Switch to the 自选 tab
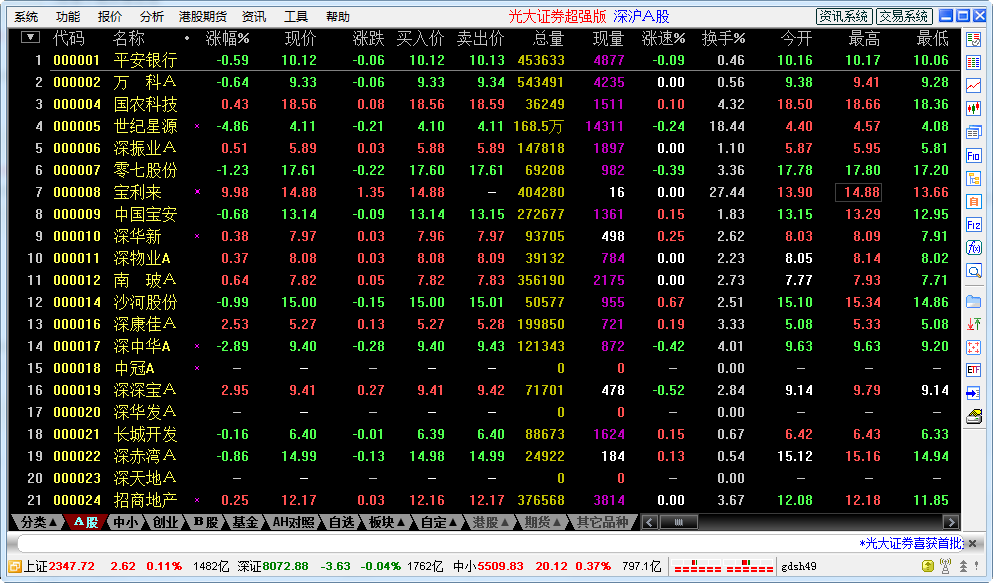 coord(342,522)
